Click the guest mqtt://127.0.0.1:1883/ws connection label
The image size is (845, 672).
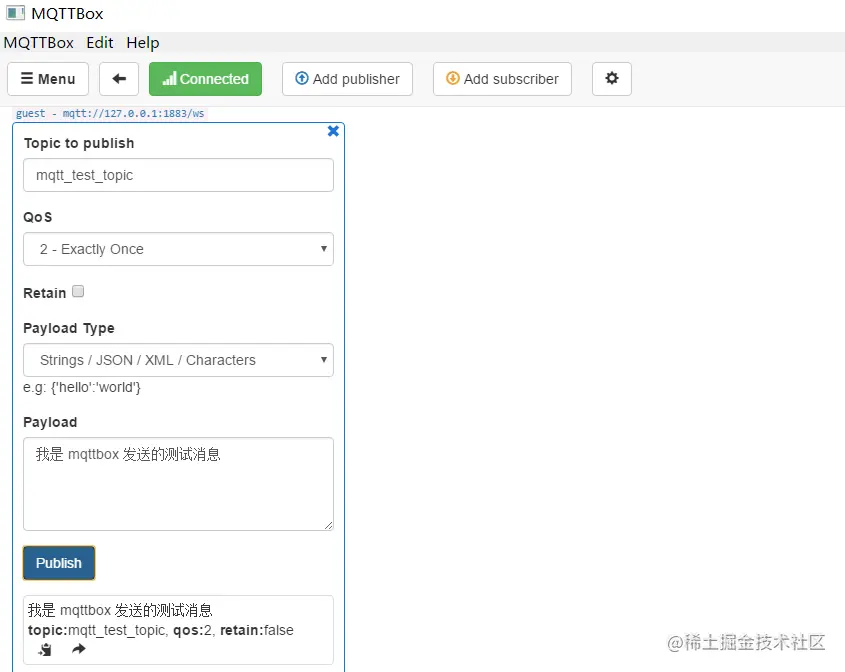click(110, 114)
